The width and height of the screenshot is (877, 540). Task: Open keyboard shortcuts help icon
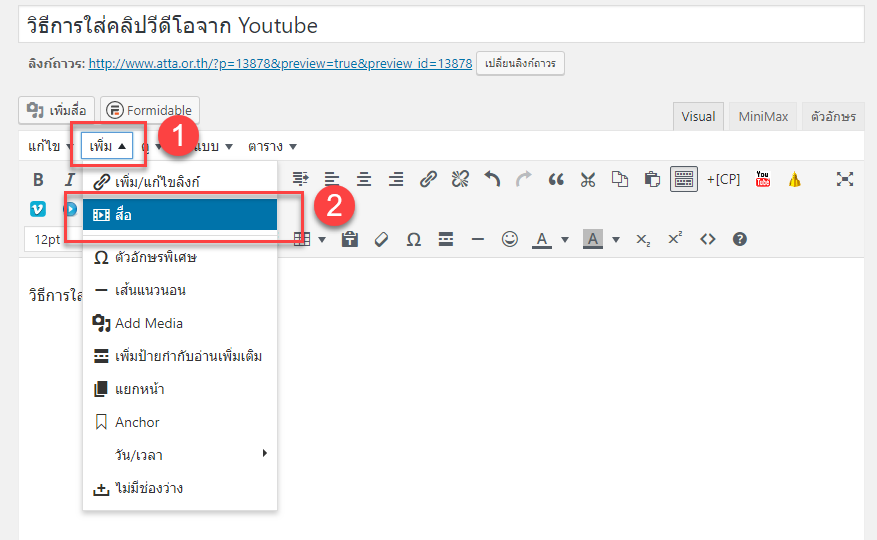[x=739, y=240]
